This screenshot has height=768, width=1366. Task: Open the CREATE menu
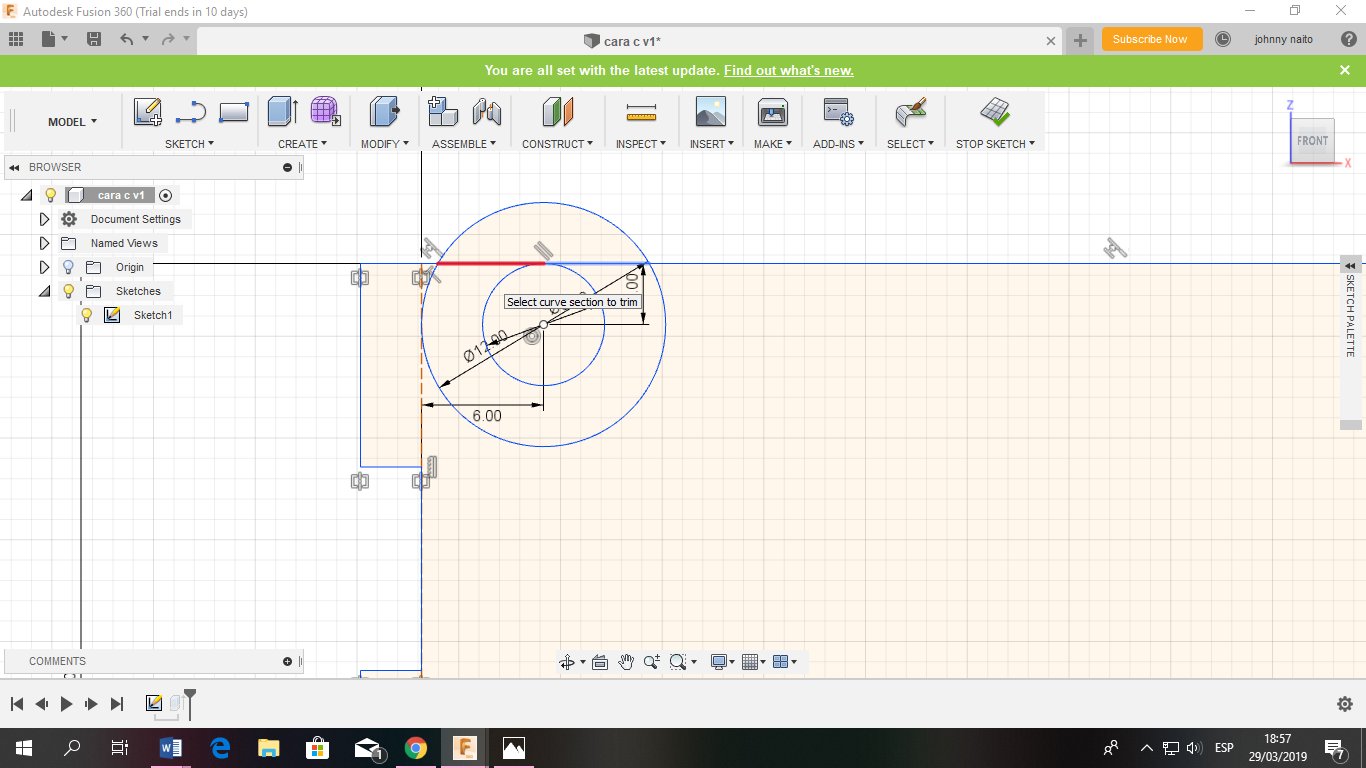[x=302, y=144]
